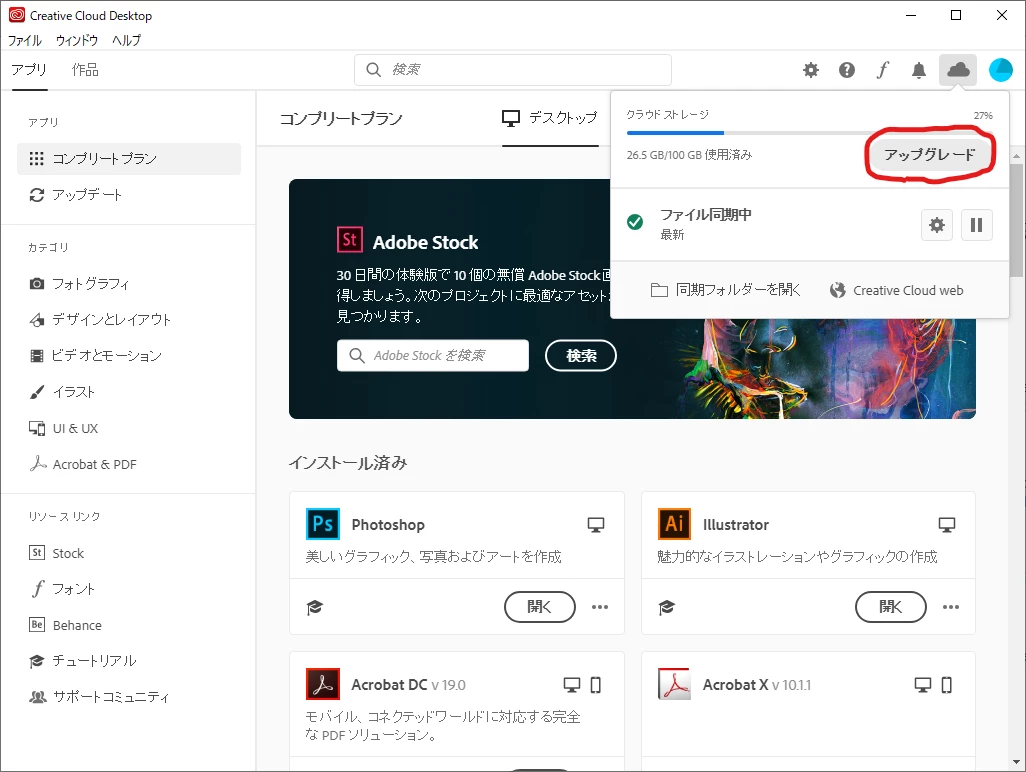
Task: Switch to the 作品 tab
Action: coord(85,69)
